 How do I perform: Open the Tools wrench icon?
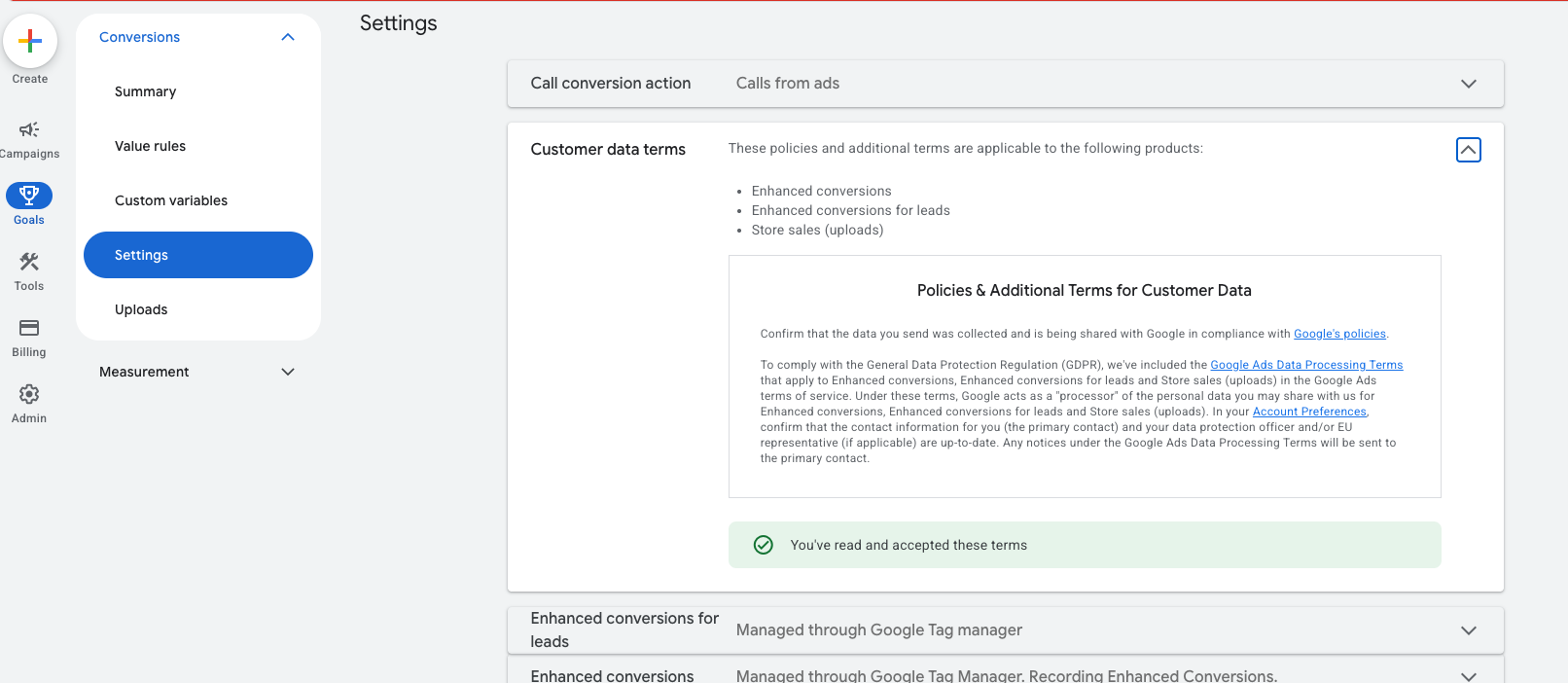coord(29,262)
